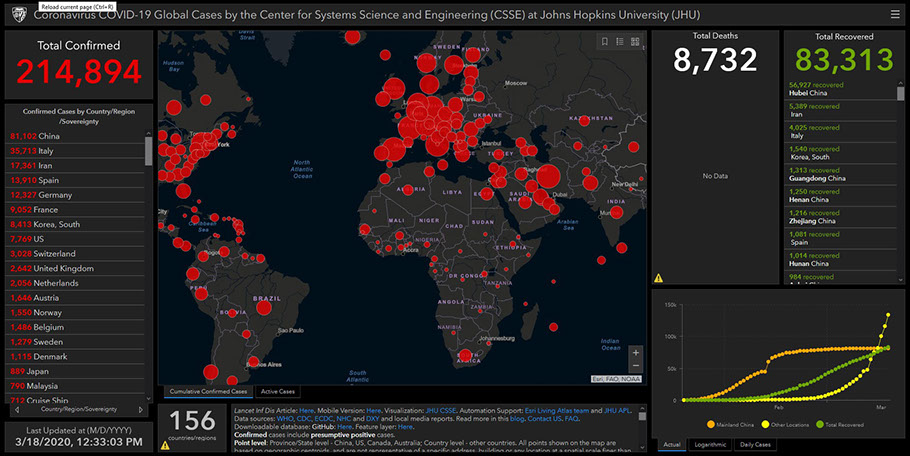This screenshot has width=910, height=456.
Task: Zoom in on the map with plus
Action: pyautogui.click(x=635, y=352)
